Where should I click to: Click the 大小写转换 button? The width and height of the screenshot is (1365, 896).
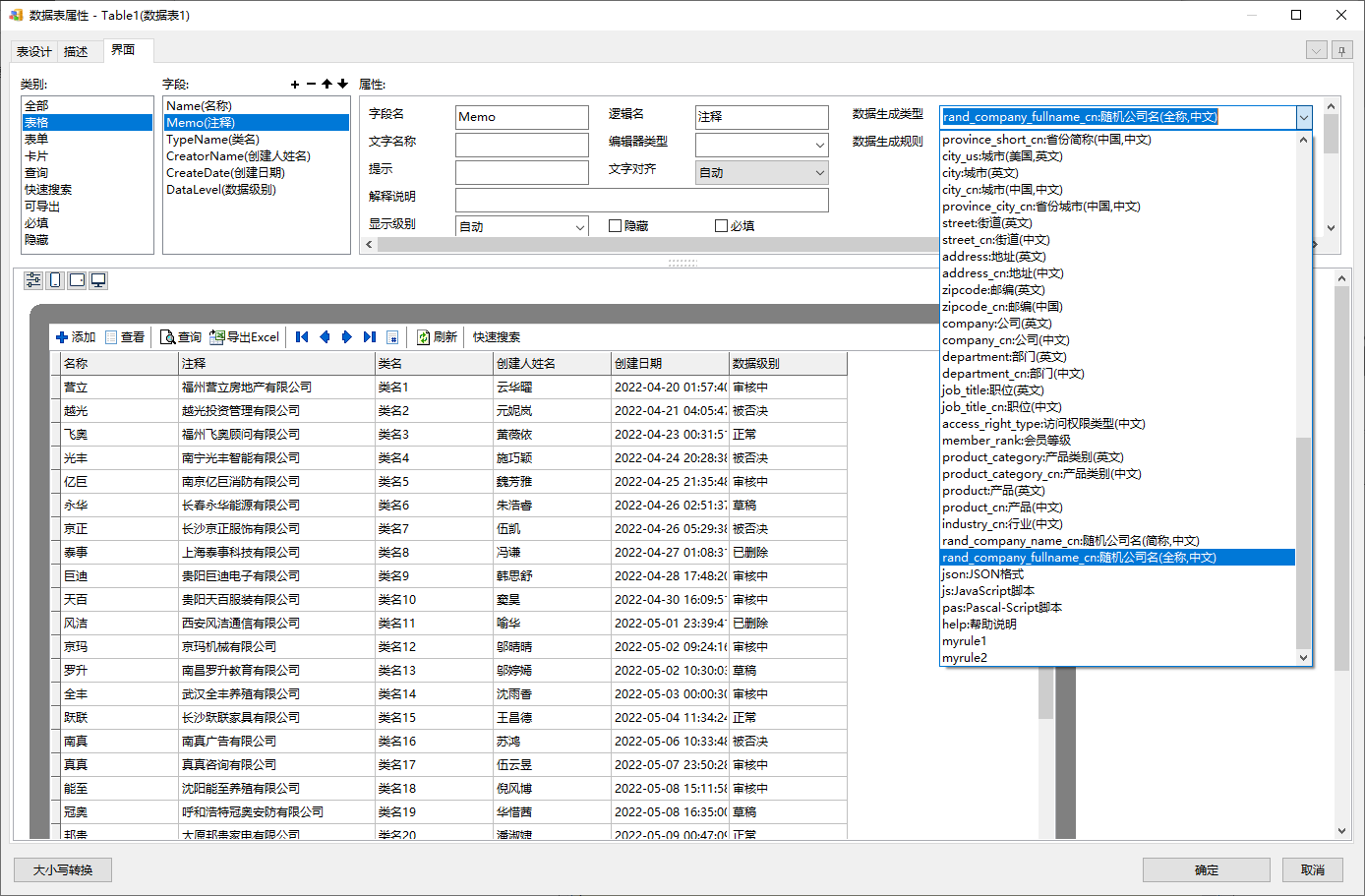point(63,869)
